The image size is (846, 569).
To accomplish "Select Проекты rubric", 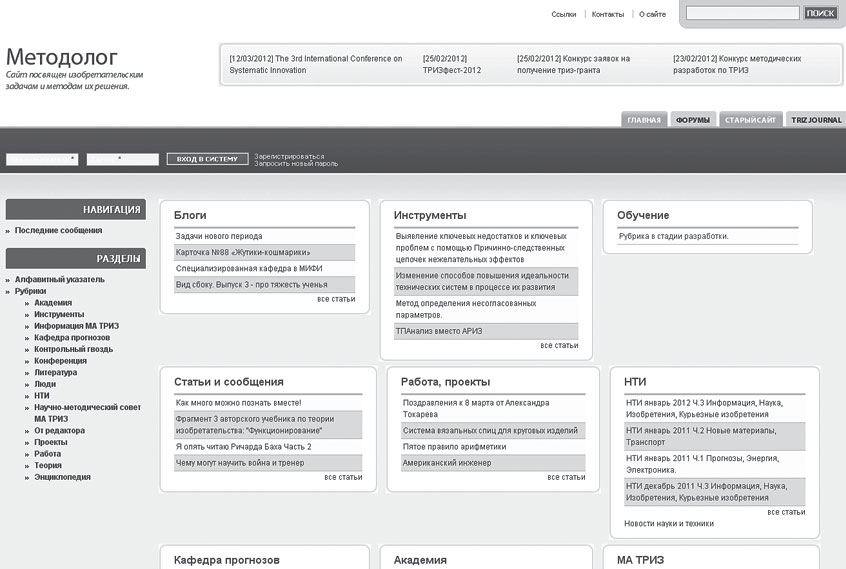I will [51, 442].
